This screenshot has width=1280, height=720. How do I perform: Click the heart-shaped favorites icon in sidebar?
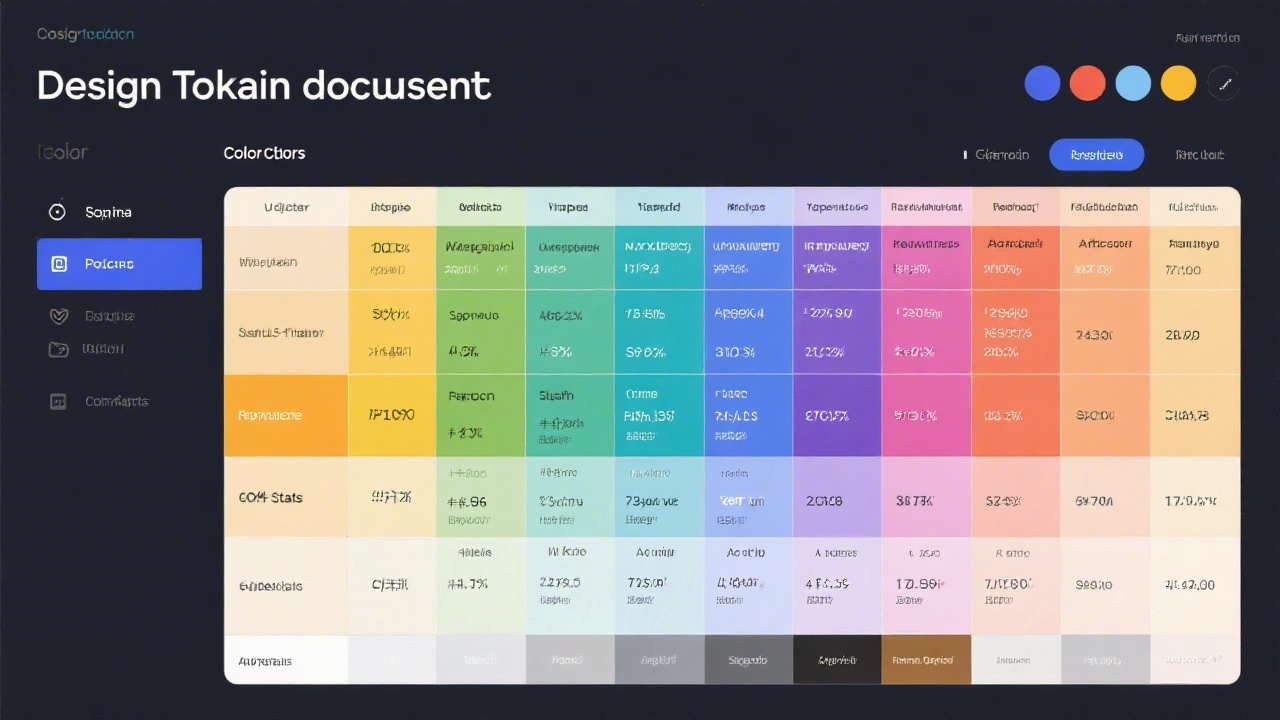(58, 315)
